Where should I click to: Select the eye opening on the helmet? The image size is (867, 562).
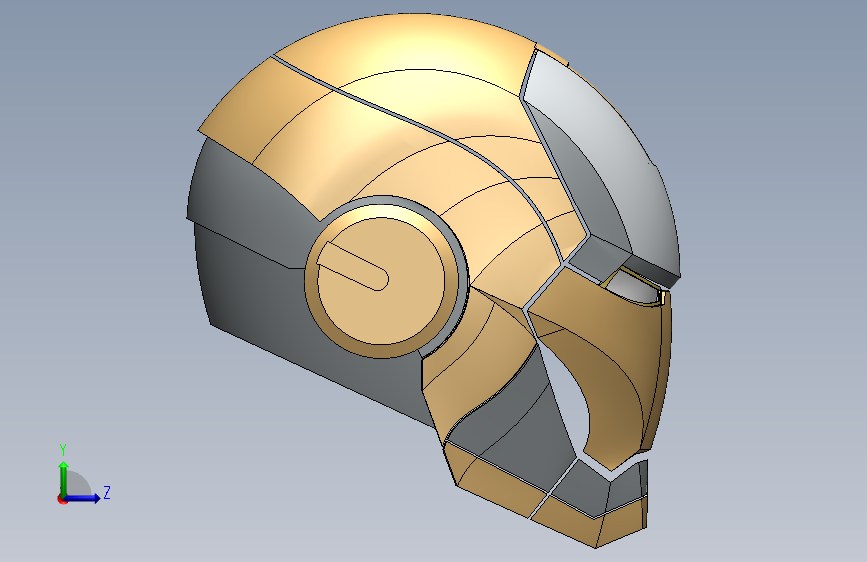click(x=635, y=288)
